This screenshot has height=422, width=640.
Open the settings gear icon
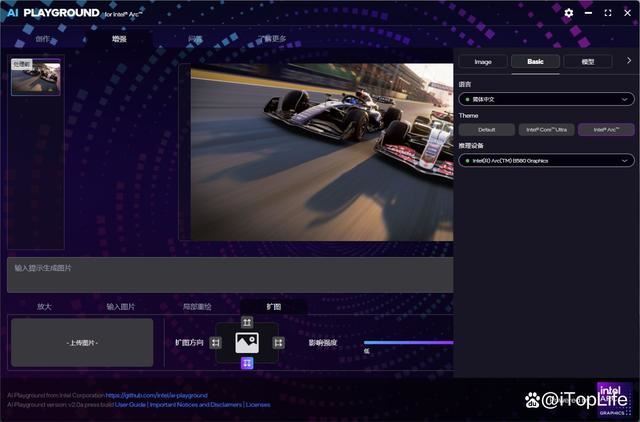click(x=569, y=13)
